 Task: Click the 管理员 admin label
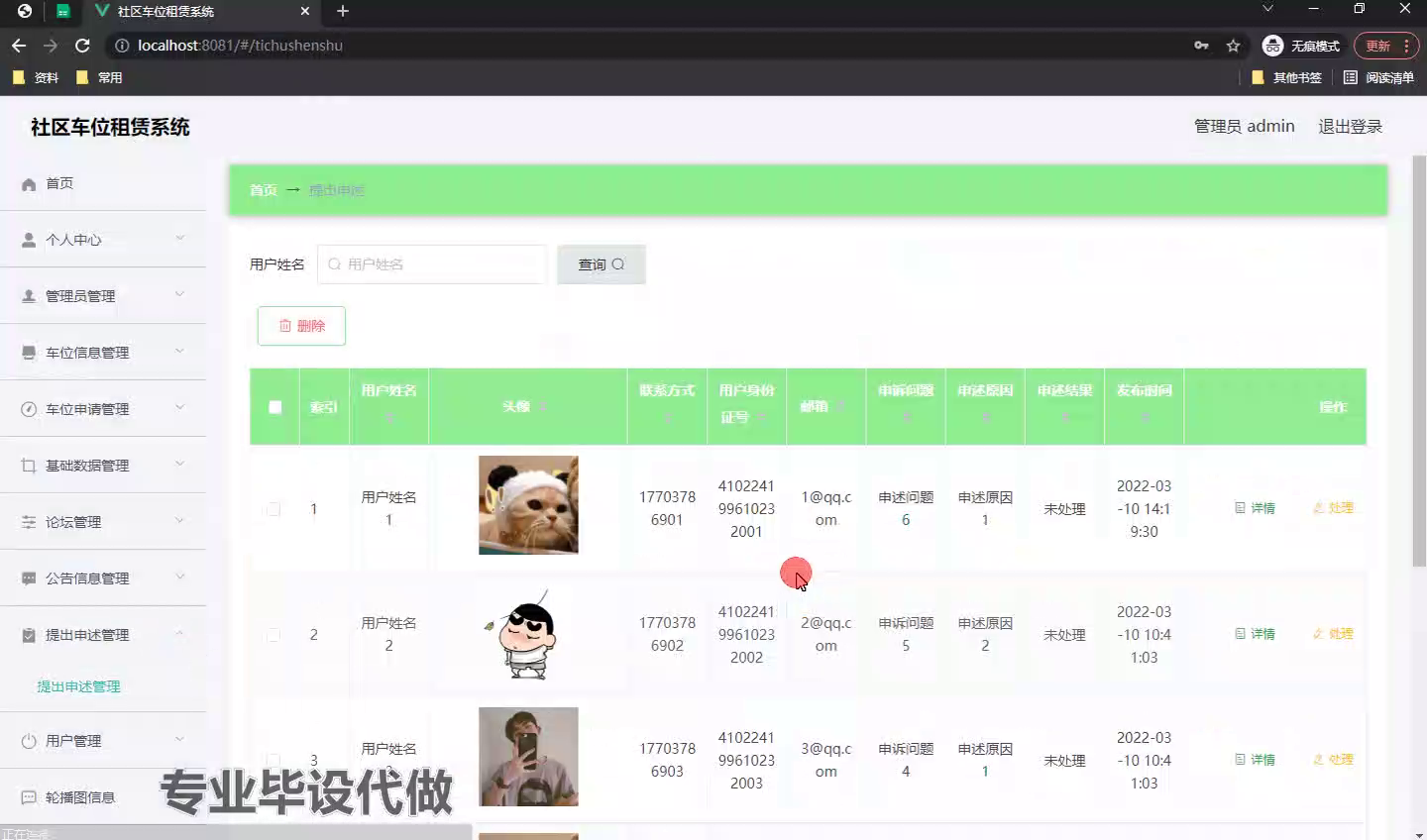click(x=1244, y=127)
